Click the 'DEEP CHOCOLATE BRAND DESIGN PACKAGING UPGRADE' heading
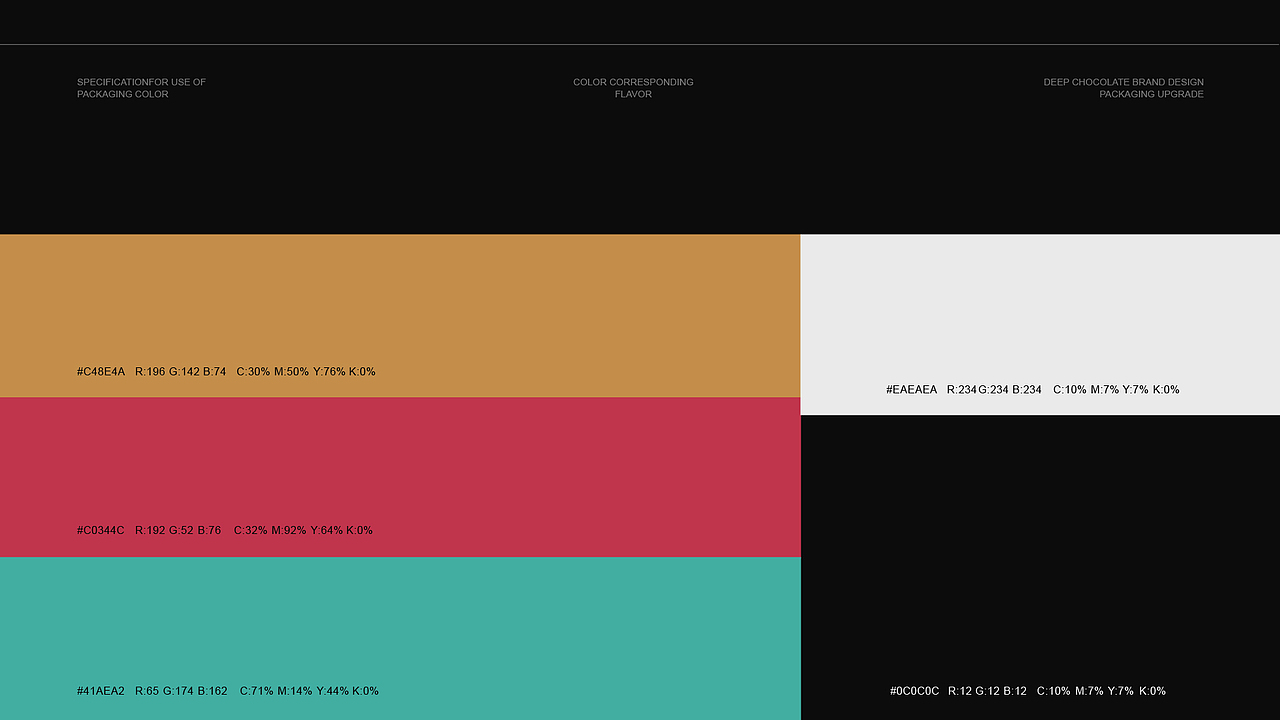Viewport: 1280px width, 720px height. (1124, 88)
